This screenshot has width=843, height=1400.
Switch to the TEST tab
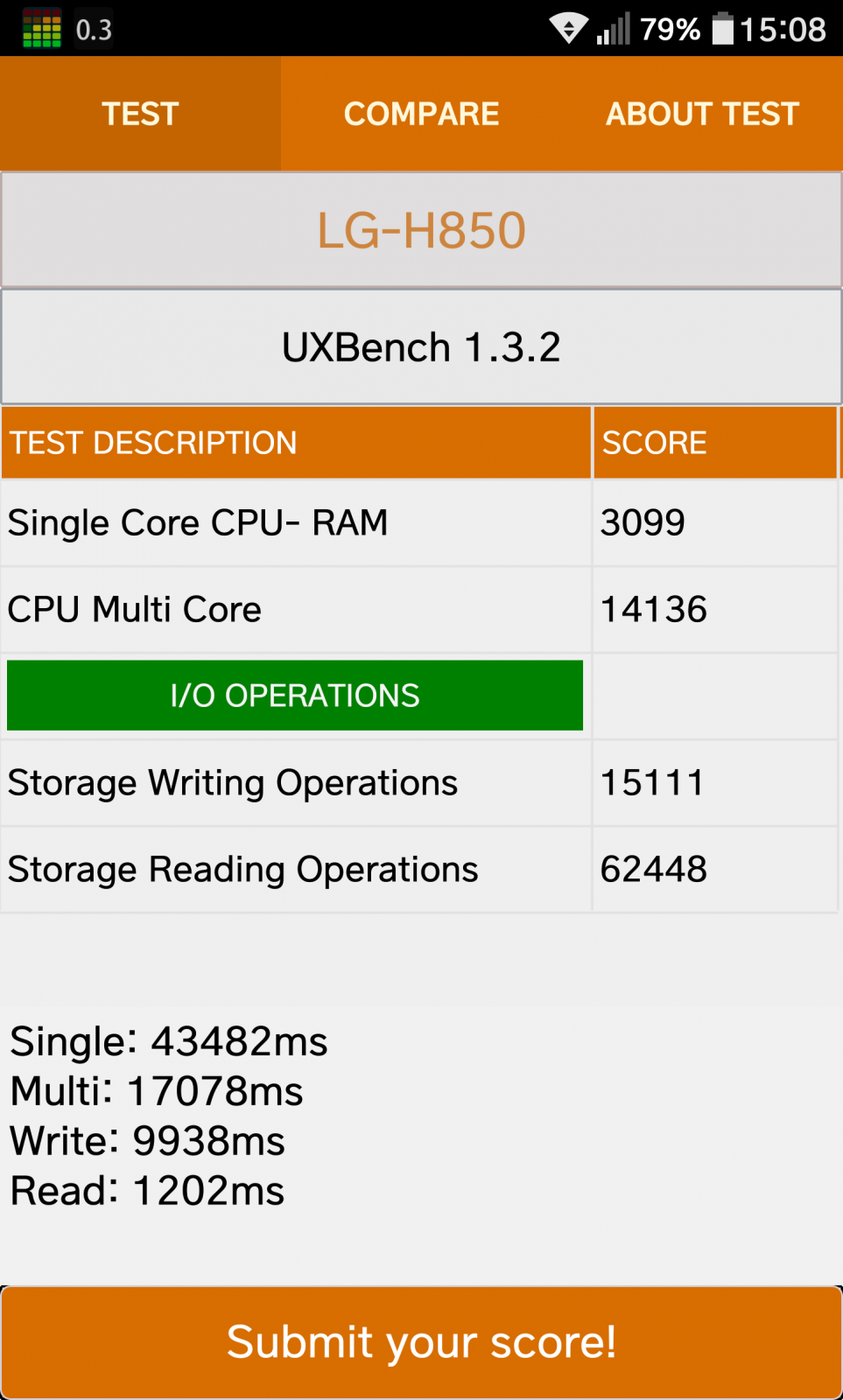click(140, 114)
